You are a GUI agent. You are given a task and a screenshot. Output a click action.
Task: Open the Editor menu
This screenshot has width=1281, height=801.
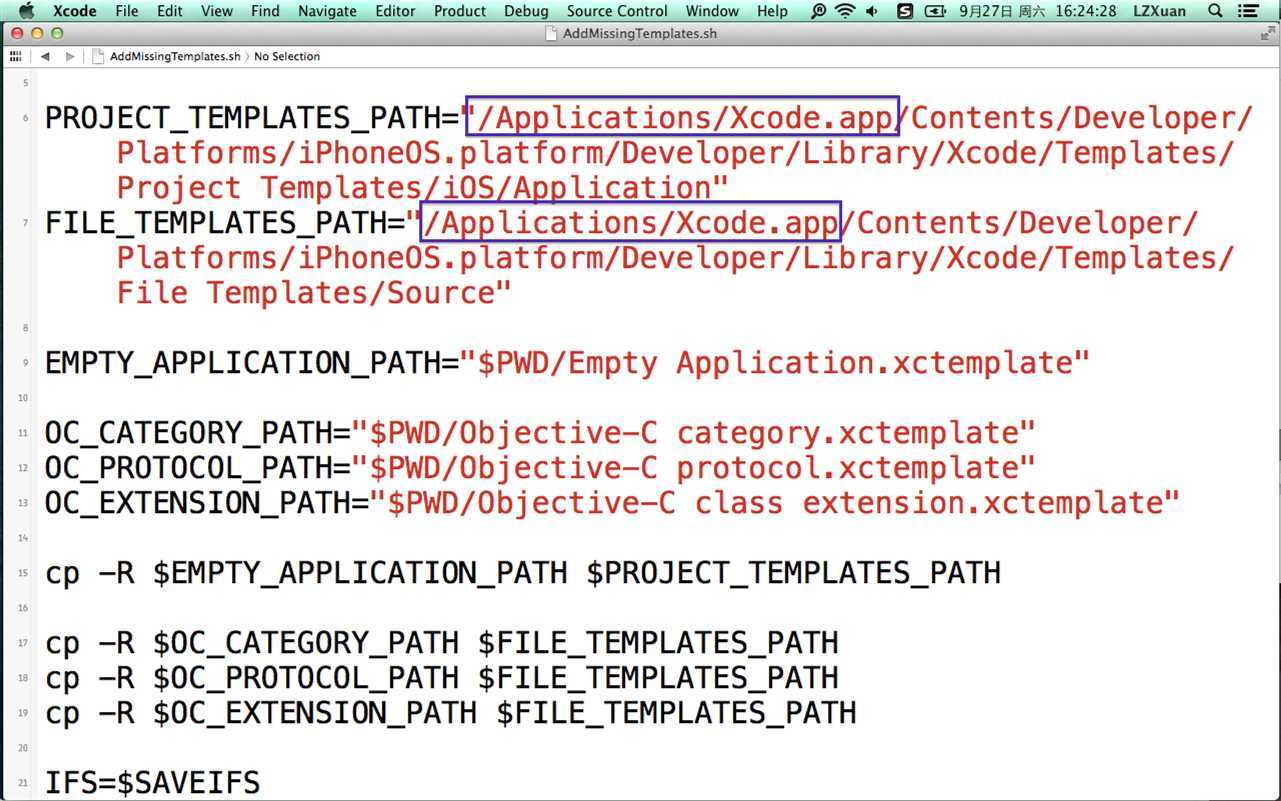tap(395, 11)
